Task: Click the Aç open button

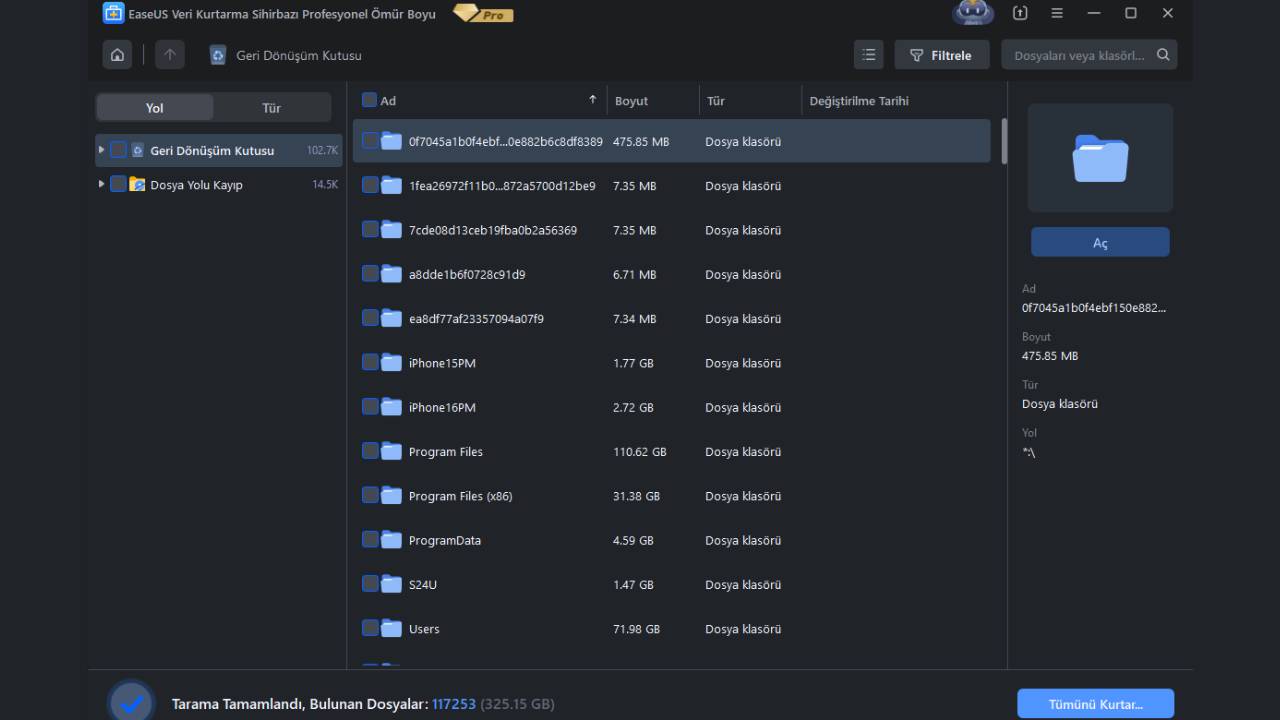Action: [1100, 242]
